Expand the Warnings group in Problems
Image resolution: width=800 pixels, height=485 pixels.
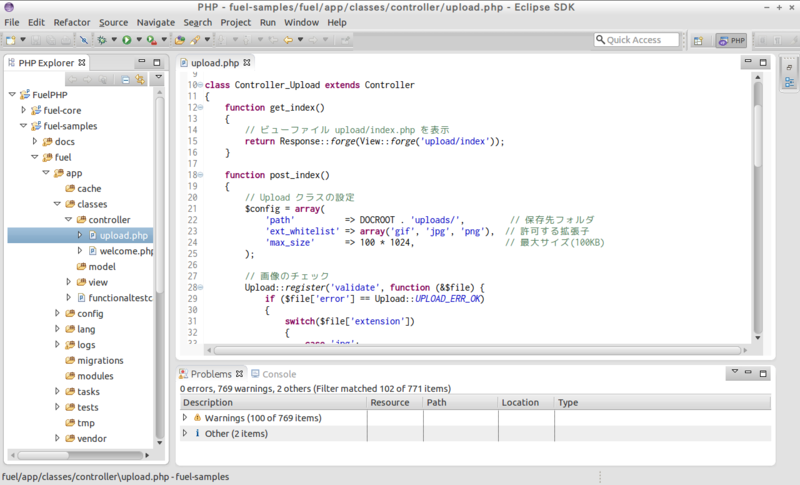[x=185, y=417]
